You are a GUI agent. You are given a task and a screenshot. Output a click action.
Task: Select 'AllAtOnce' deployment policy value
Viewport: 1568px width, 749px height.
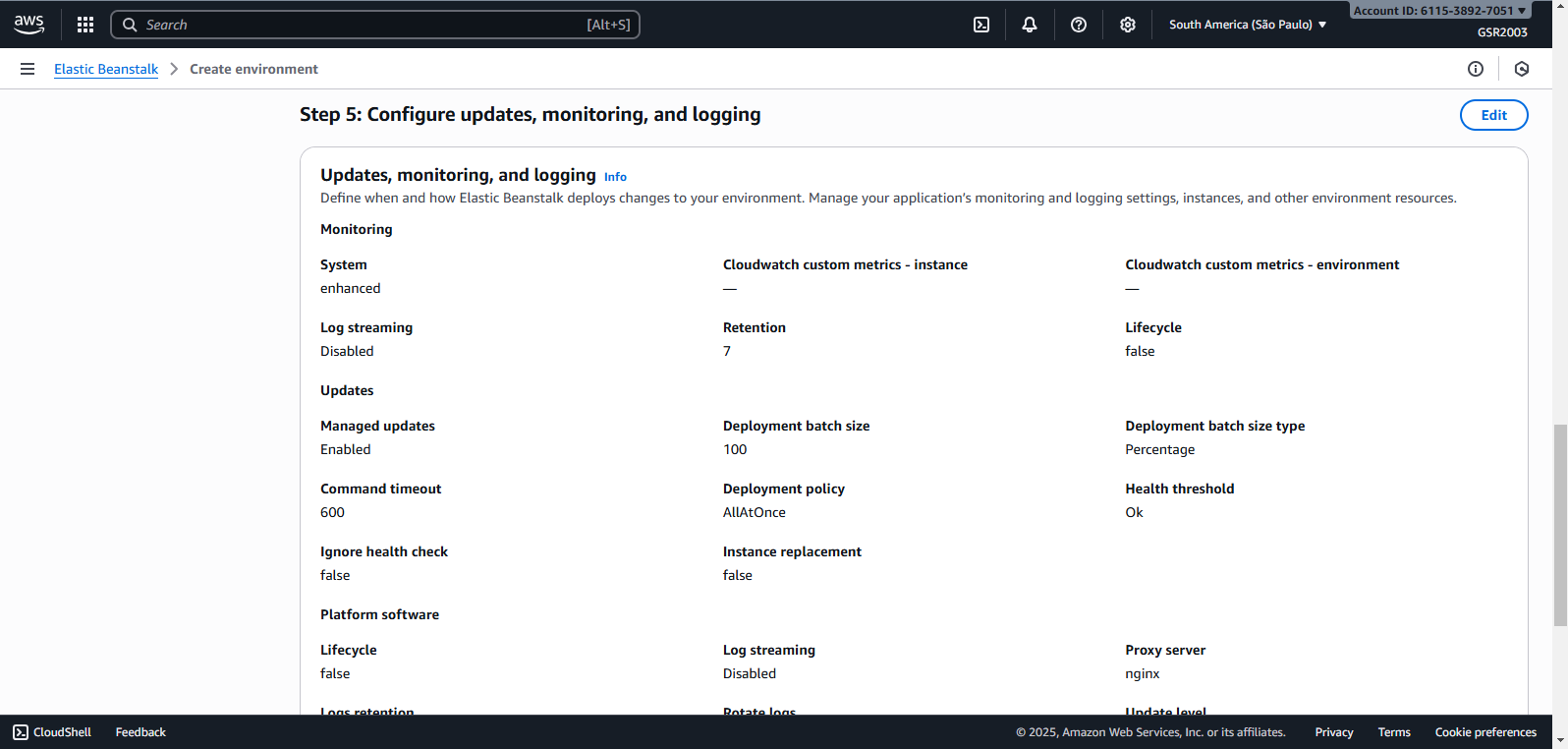click(755, 512)
